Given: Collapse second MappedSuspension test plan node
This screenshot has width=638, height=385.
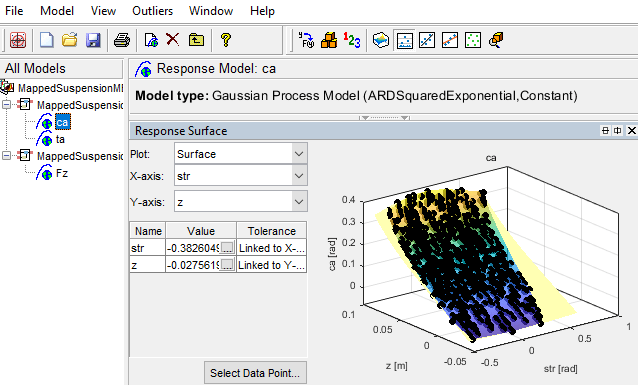Looking at the screenshot, I should click(7, 156).
